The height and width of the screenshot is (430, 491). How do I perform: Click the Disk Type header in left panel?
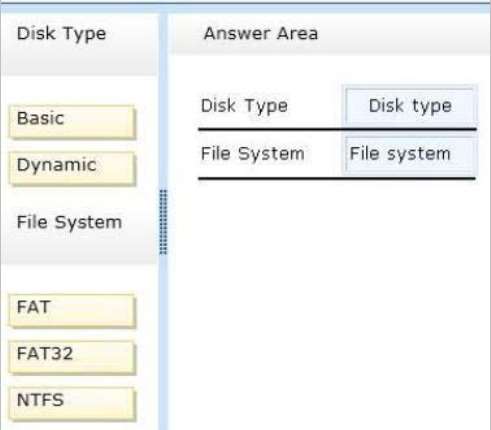[x=62, y=34]
